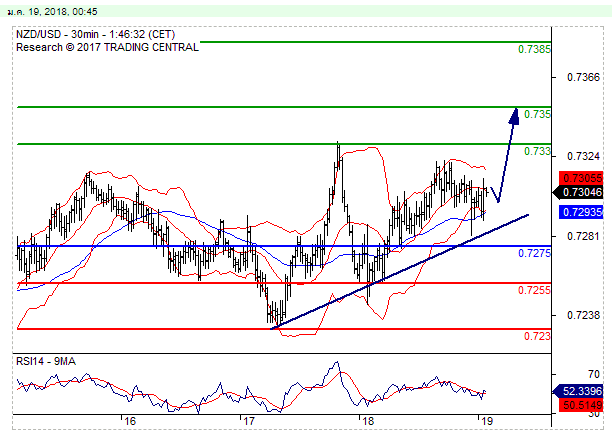Click the blue 0.7275 pivot label

[534, 253]
